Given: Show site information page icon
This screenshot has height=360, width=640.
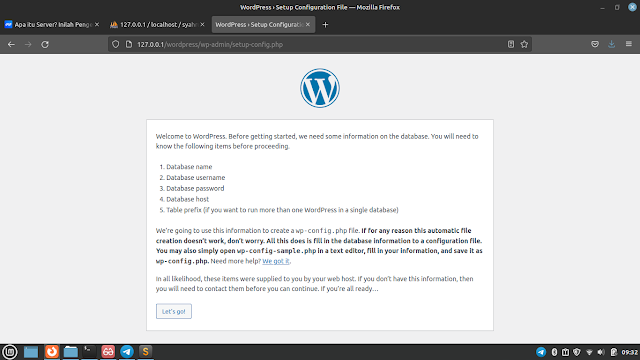Looking at the screenshot, I should tap(129, 44).
